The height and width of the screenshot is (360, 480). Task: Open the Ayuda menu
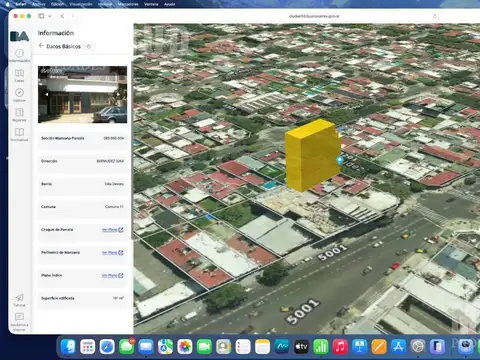[169, 4]
